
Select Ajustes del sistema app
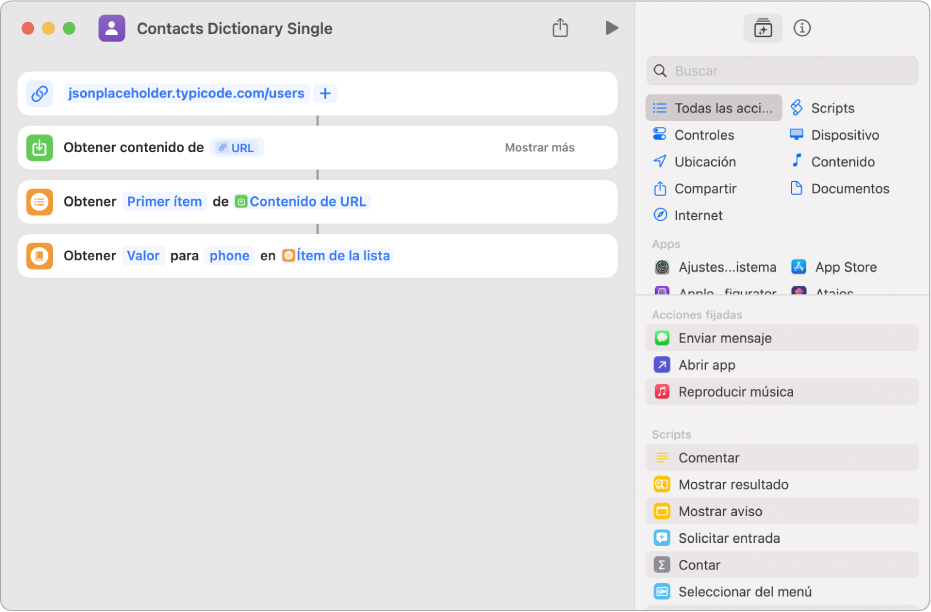click(715, 267)
